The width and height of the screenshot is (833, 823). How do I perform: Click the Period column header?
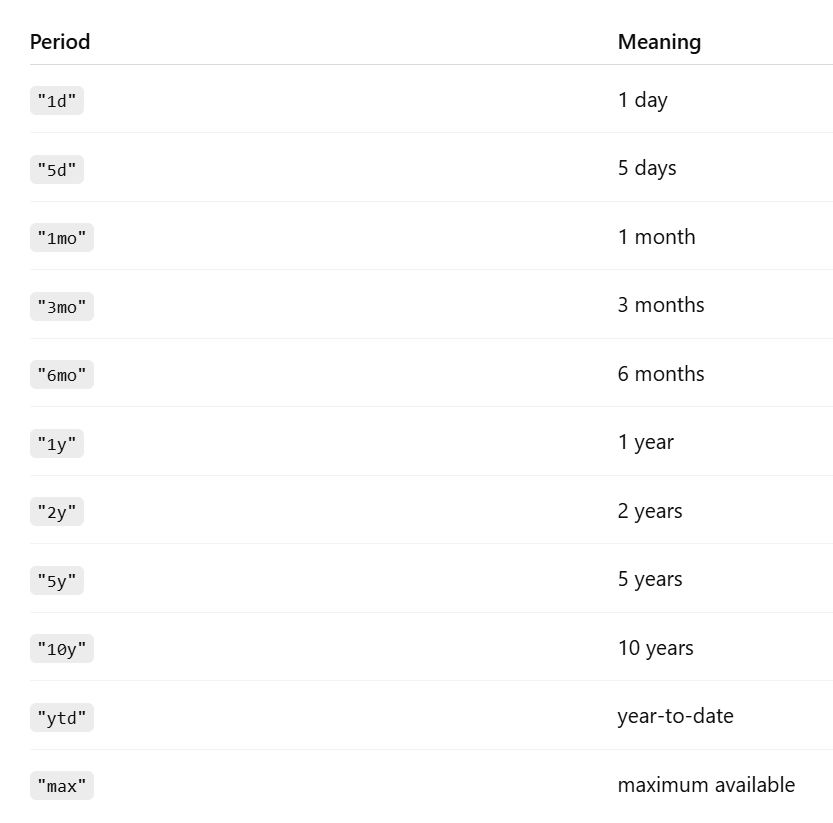tap(60, 42)
